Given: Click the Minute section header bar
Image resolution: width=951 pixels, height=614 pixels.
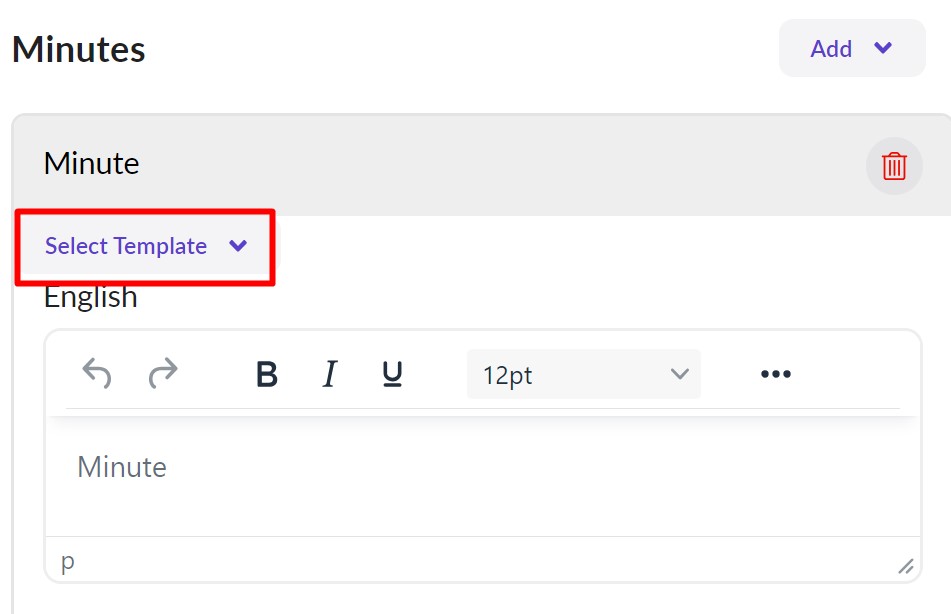Looking at the screenshot, I should pos(450,165).
